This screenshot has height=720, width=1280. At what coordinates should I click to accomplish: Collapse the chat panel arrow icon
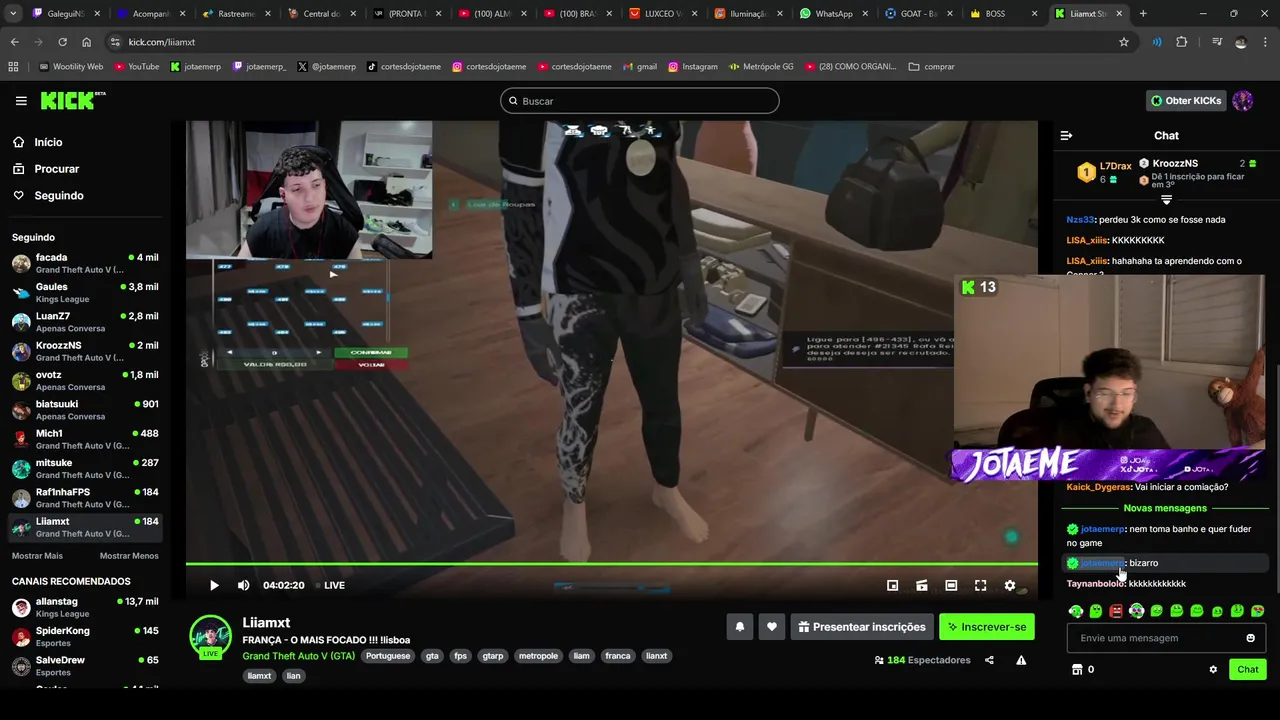tap(1066, 135)
